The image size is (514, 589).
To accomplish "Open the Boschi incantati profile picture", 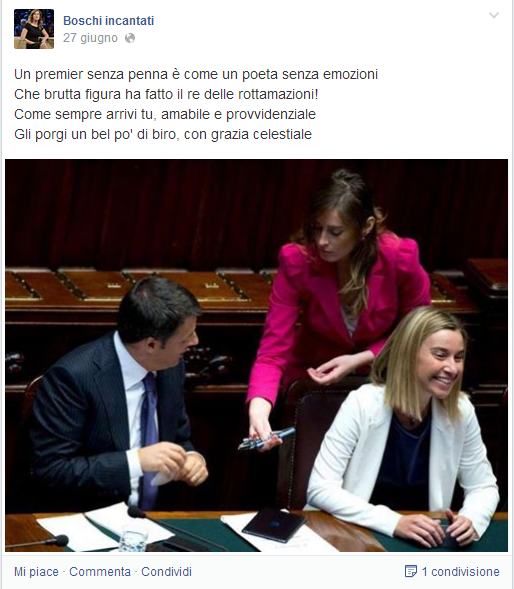I will 34,29.
